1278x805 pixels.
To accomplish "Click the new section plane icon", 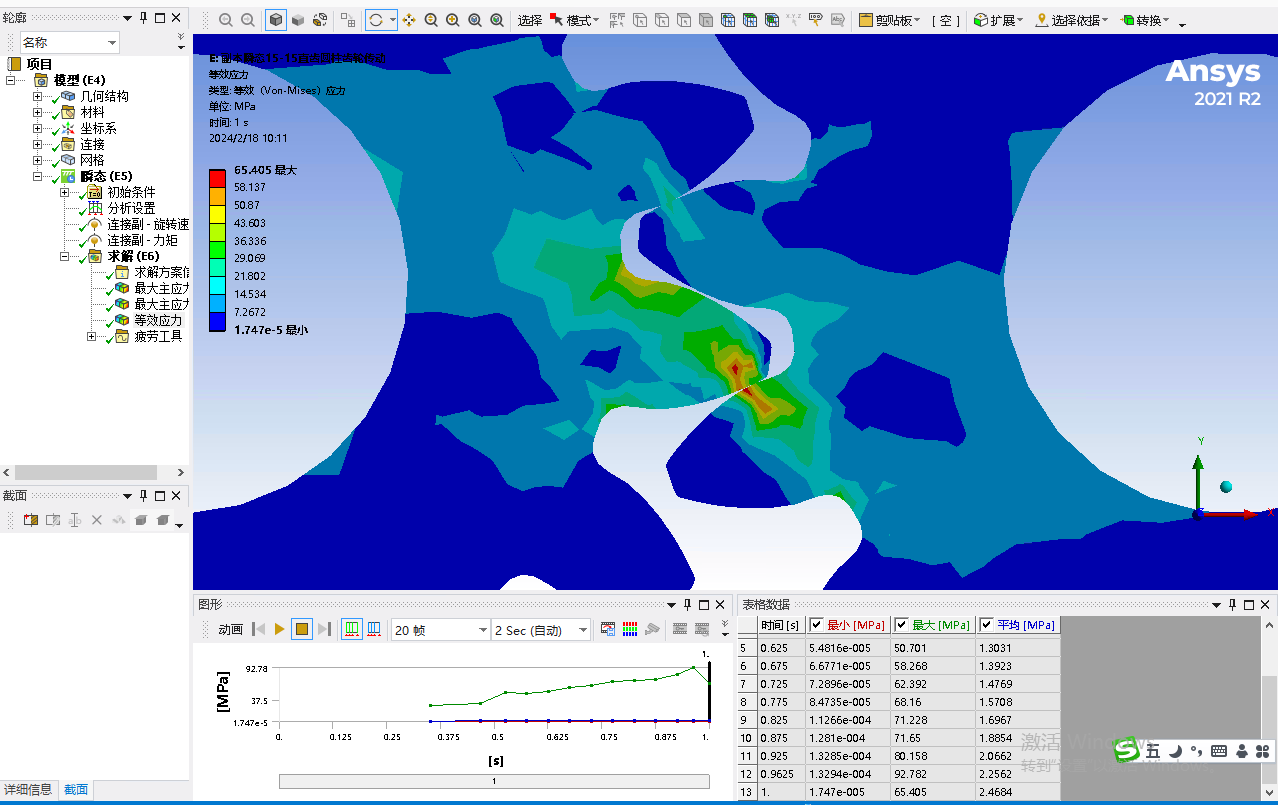I will pos(31,520).
